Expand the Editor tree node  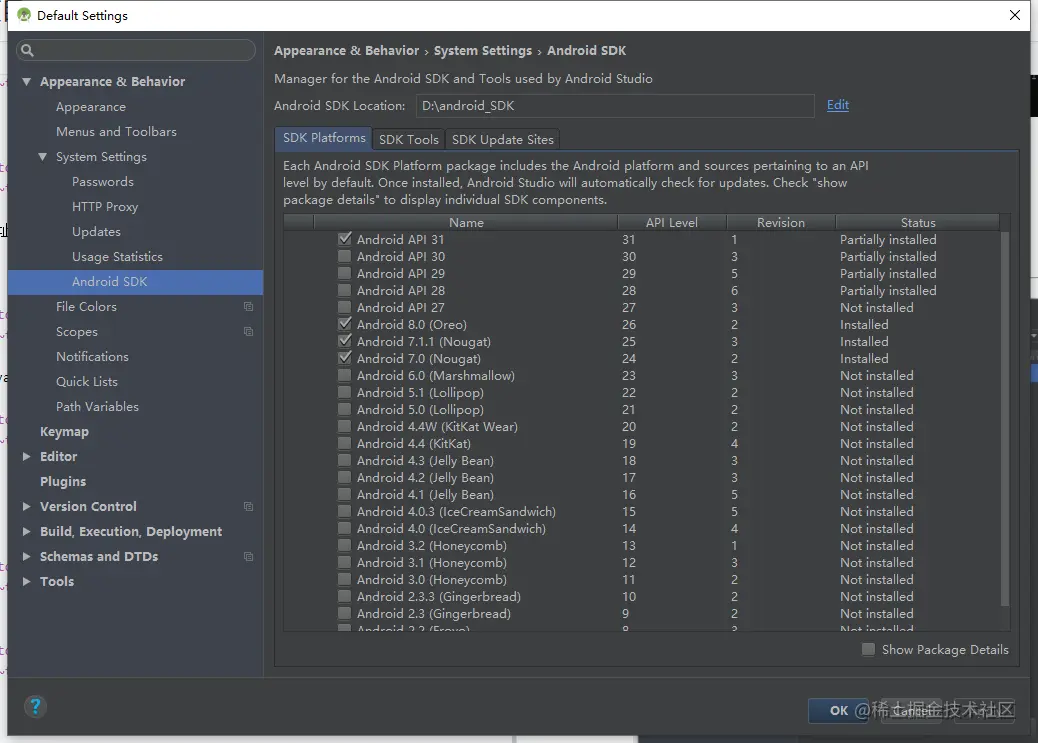(26, 456)
